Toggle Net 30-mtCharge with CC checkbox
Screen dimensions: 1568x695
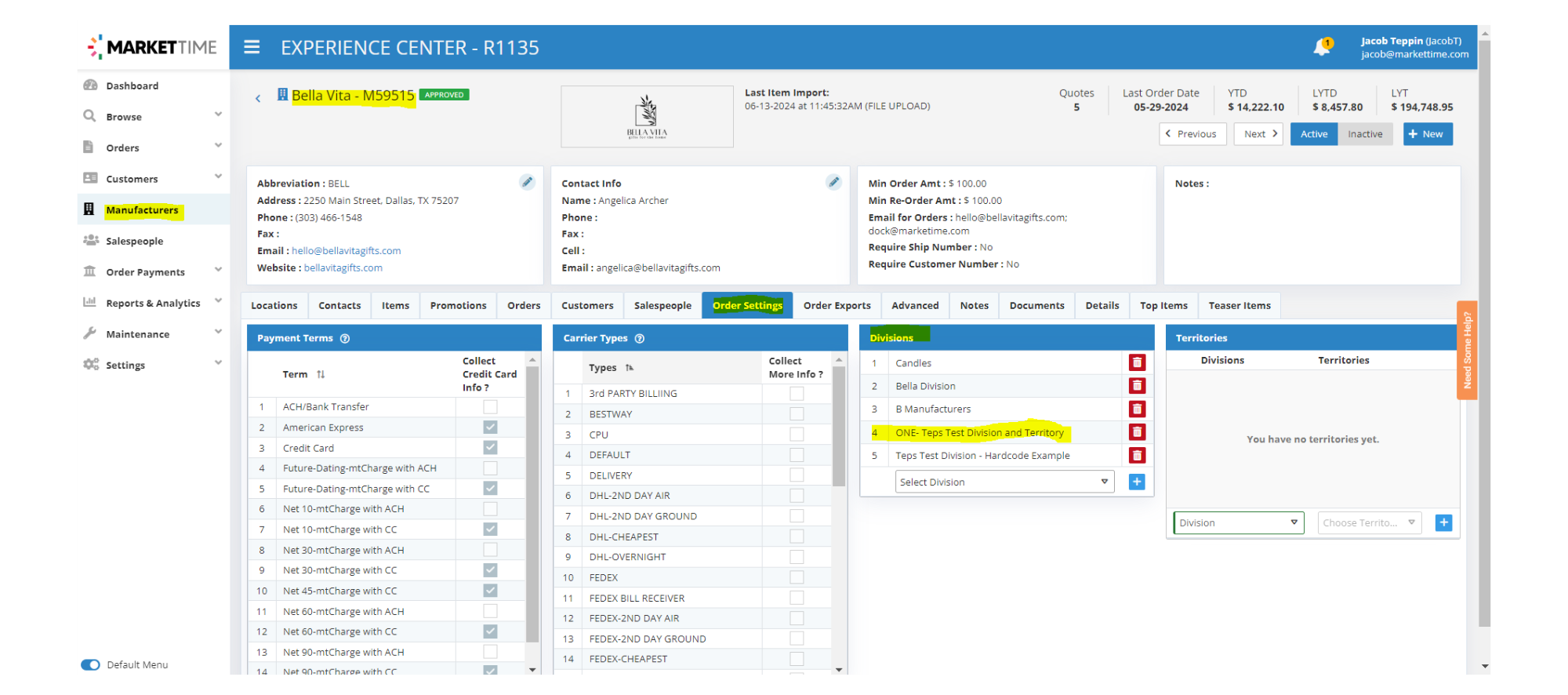[x=490, y=569]
